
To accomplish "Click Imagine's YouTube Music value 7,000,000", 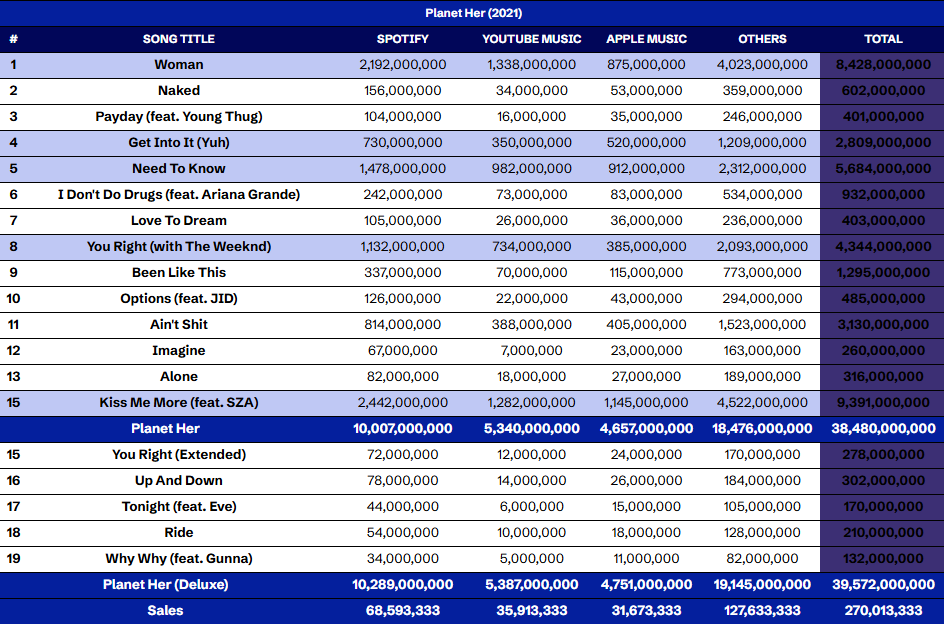I will [532, 351].
